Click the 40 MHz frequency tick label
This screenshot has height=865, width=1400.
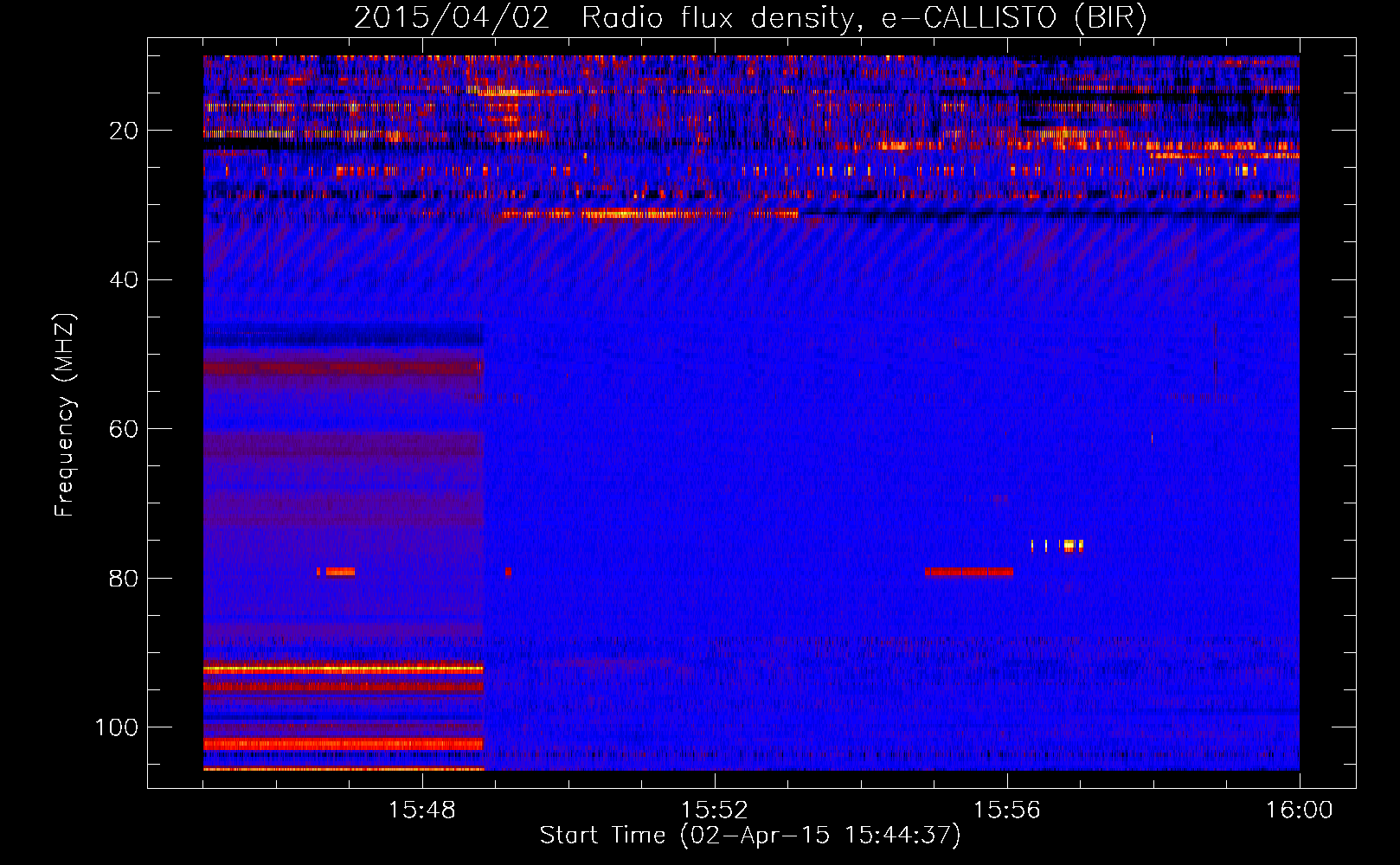coord(124,280)
